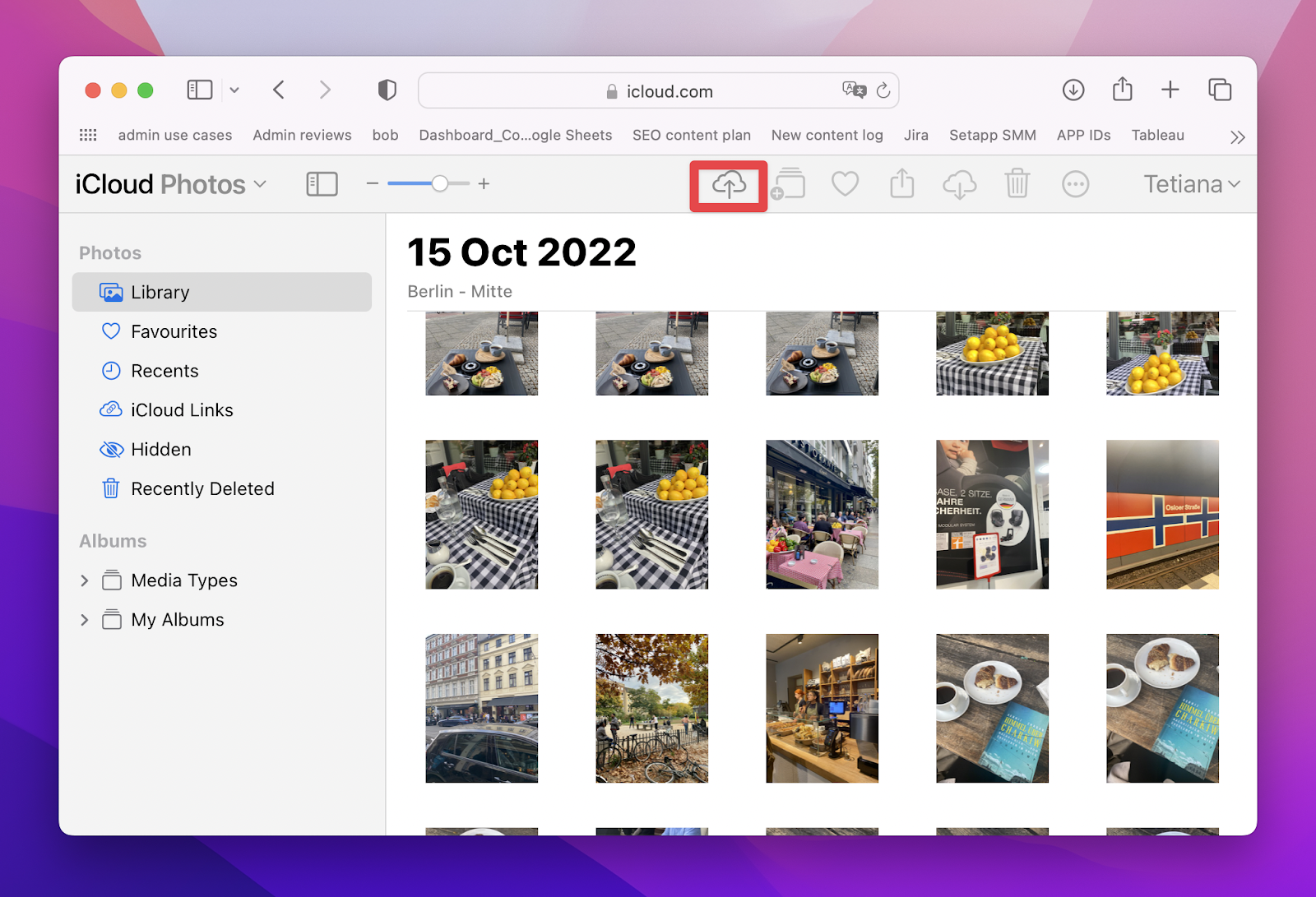Open the street cafe with pink tablecloth photo
This screenshot has width=1316, height=897.
pos(822,515)
